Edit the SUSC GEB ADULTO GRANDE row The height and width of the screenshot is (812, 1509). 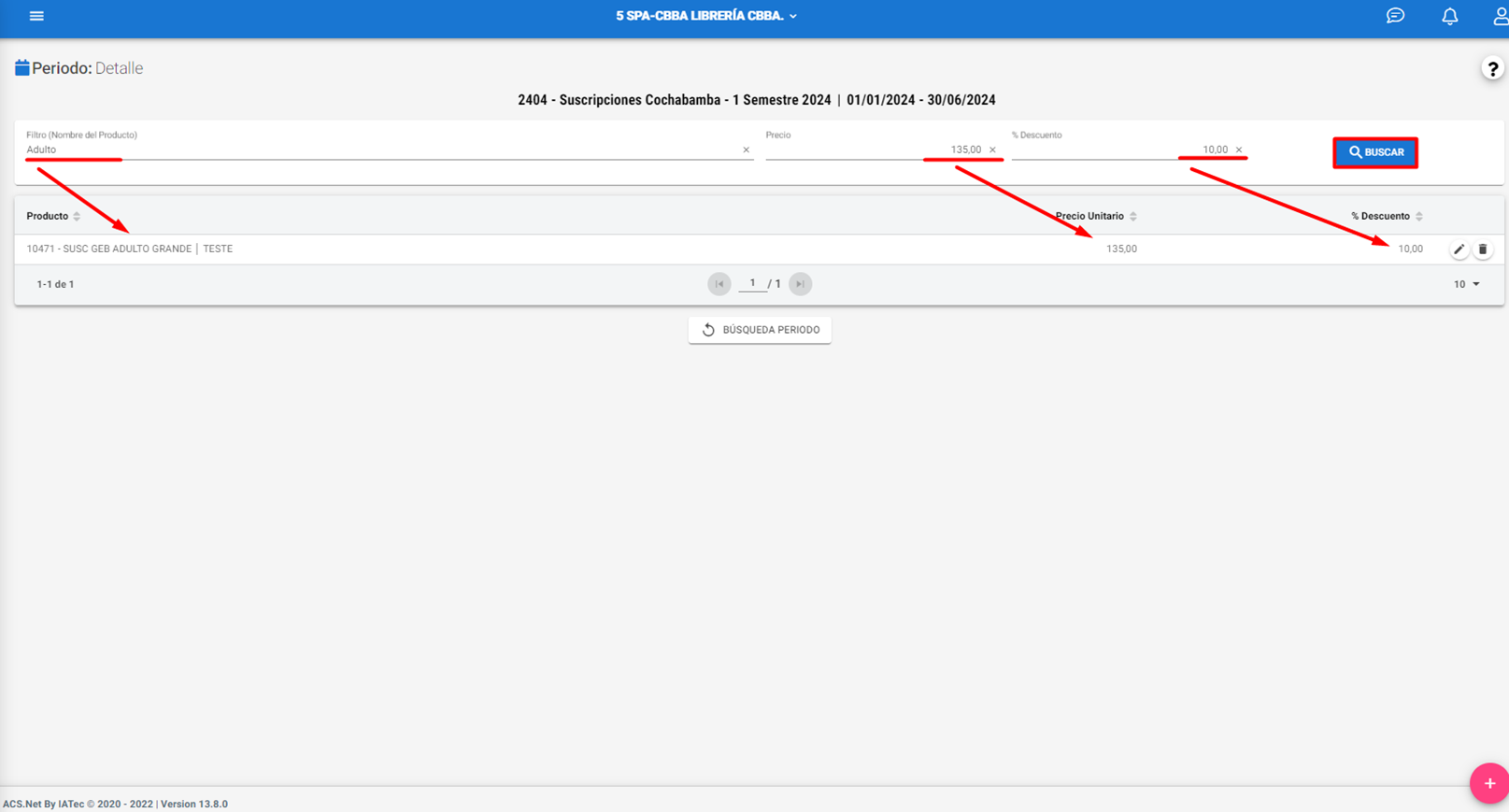click(1459, 249)
